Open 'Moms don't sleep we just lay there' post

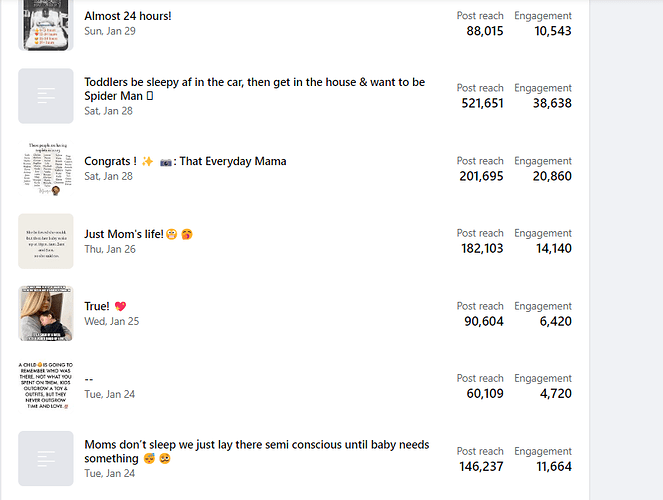[257, 451]
